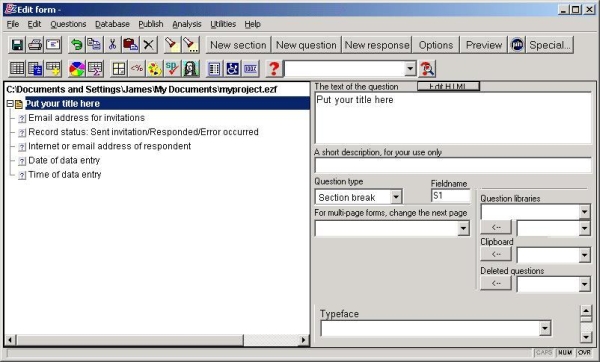
Task: Check accessibility with the wheelchair icon
Action: click(232, 69)
